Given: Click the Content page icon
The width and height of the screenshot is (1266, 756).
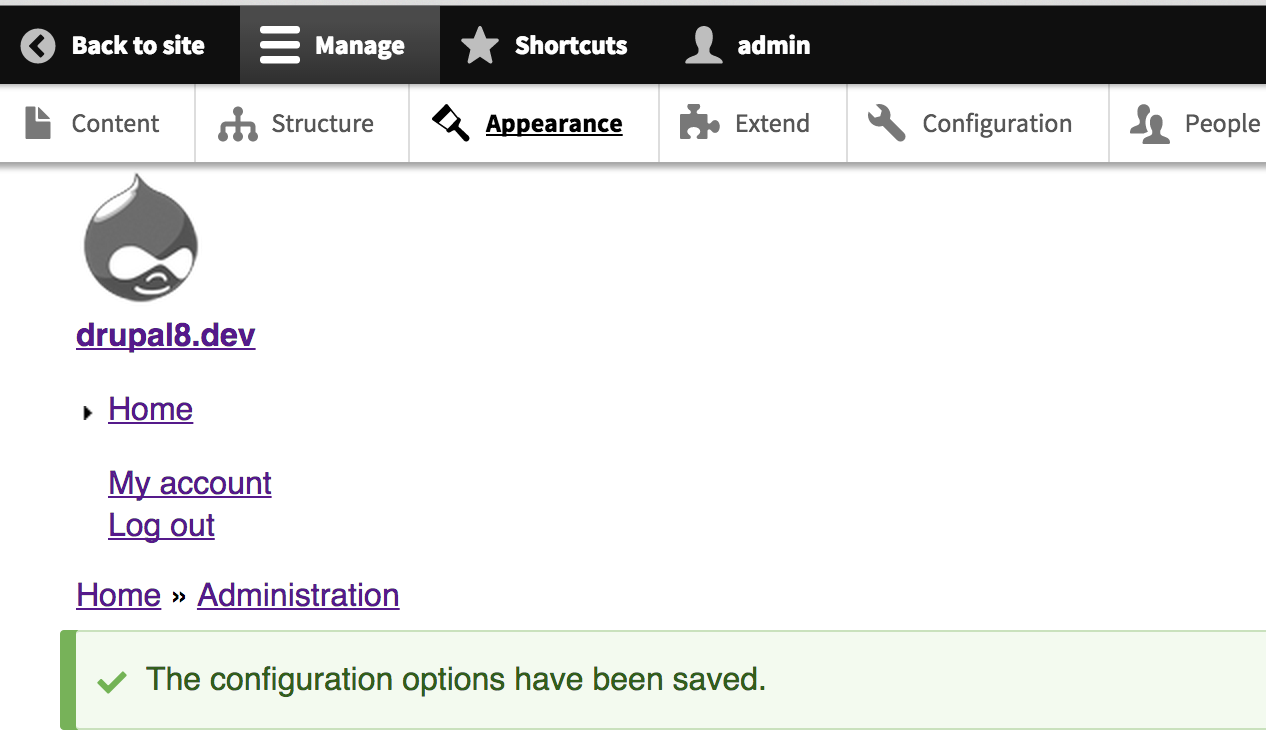Looking at the screenshot, I should point(39,122).
